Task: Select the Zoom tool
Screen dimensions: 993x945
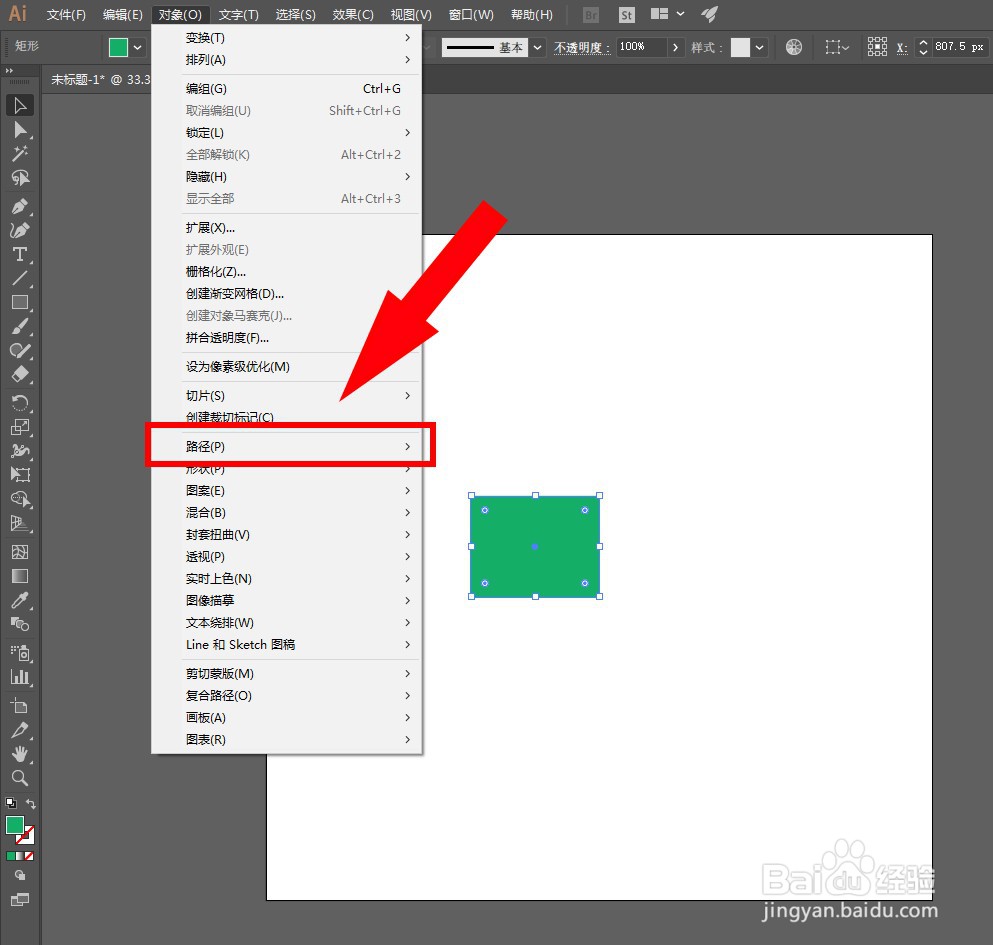Action: click(20, 778)
